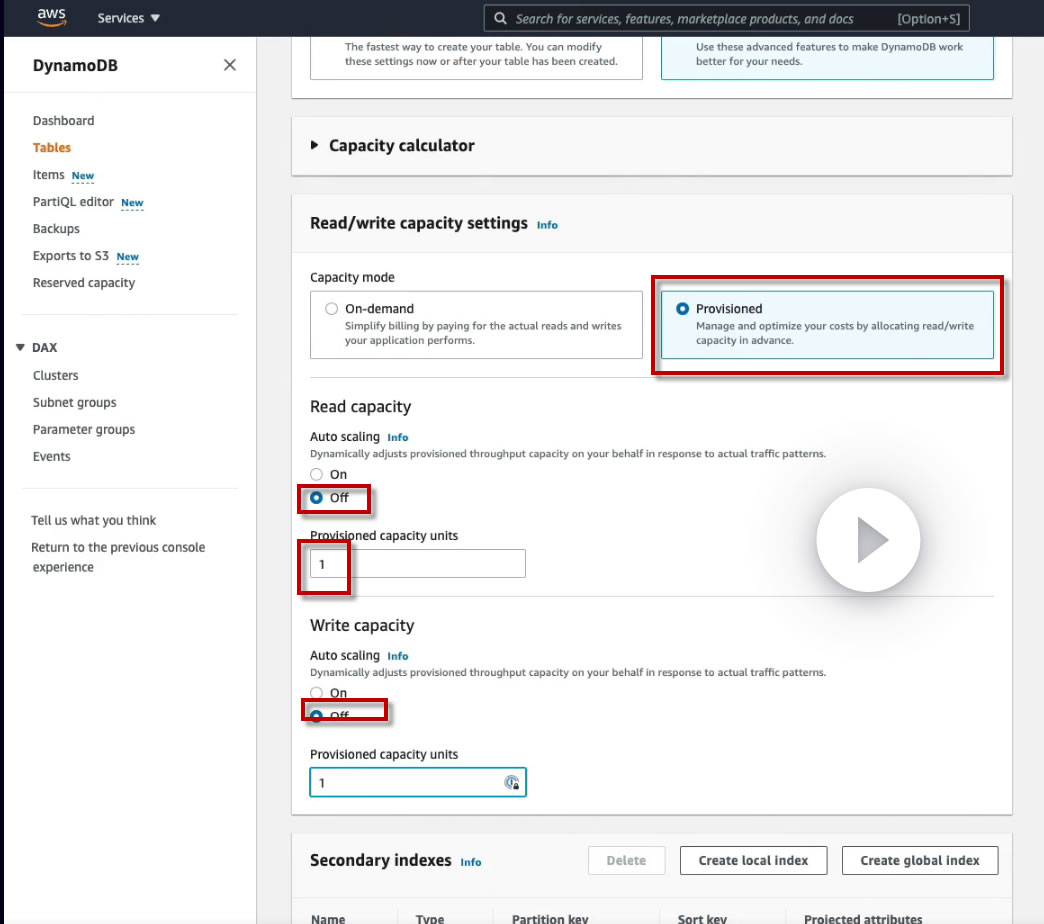Image resolution: width=1044 pixels, height=924 pixels.
Task: Click Create local index
Action: 753,860
